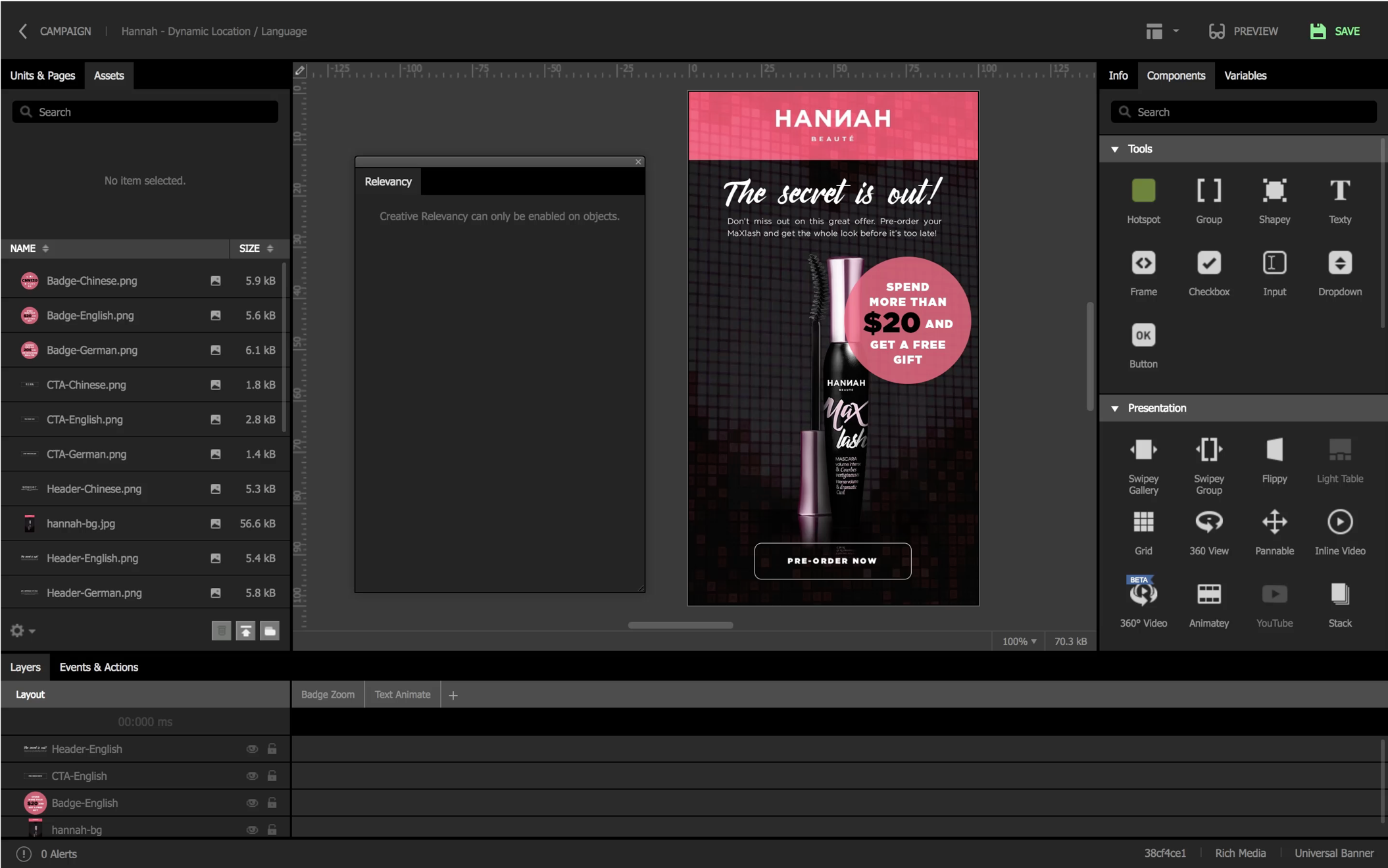
Task: Click the delete asset trash icon
Action: point(221,631)
